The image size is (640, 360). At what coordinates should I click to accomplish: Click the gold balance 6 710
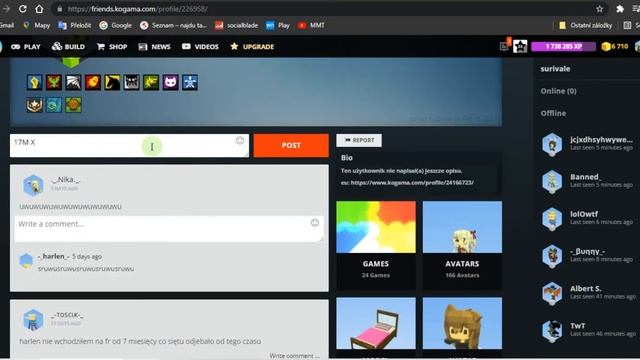click(615, 47)
